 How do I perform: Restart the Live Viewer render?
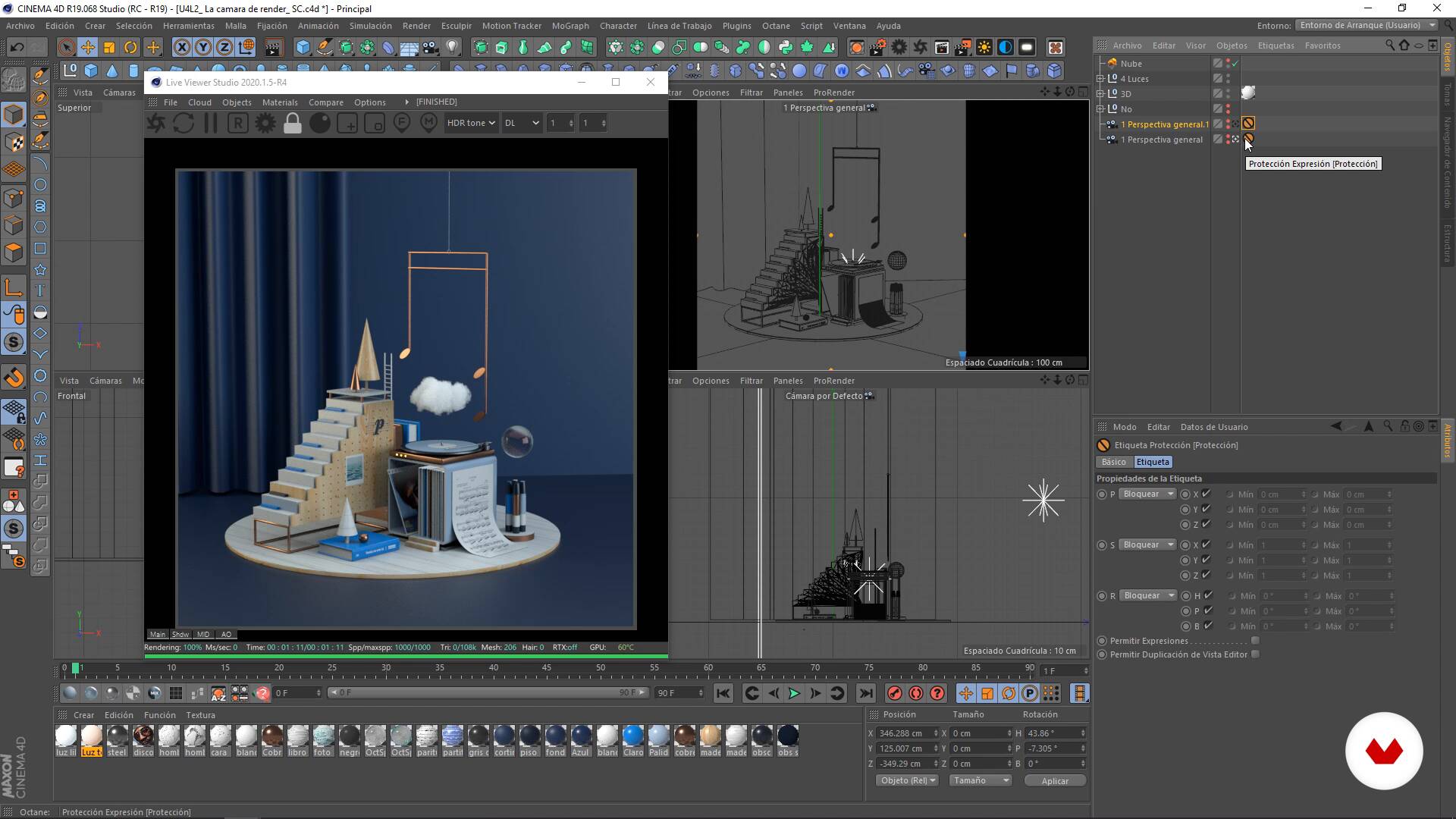pos(184,123)
